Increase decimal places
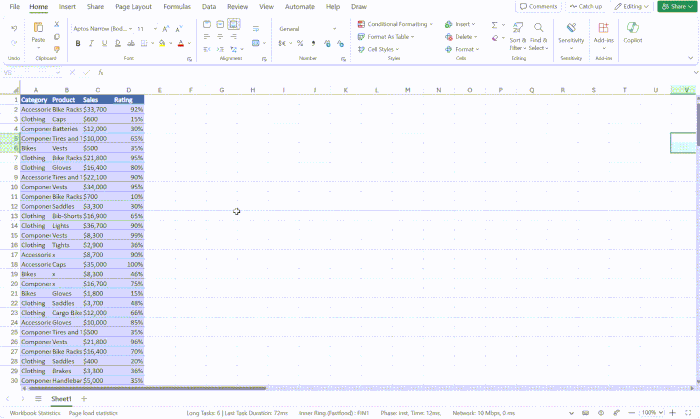Image resolution: width=700 pixels, height=419 pixels. coord(327,43)
